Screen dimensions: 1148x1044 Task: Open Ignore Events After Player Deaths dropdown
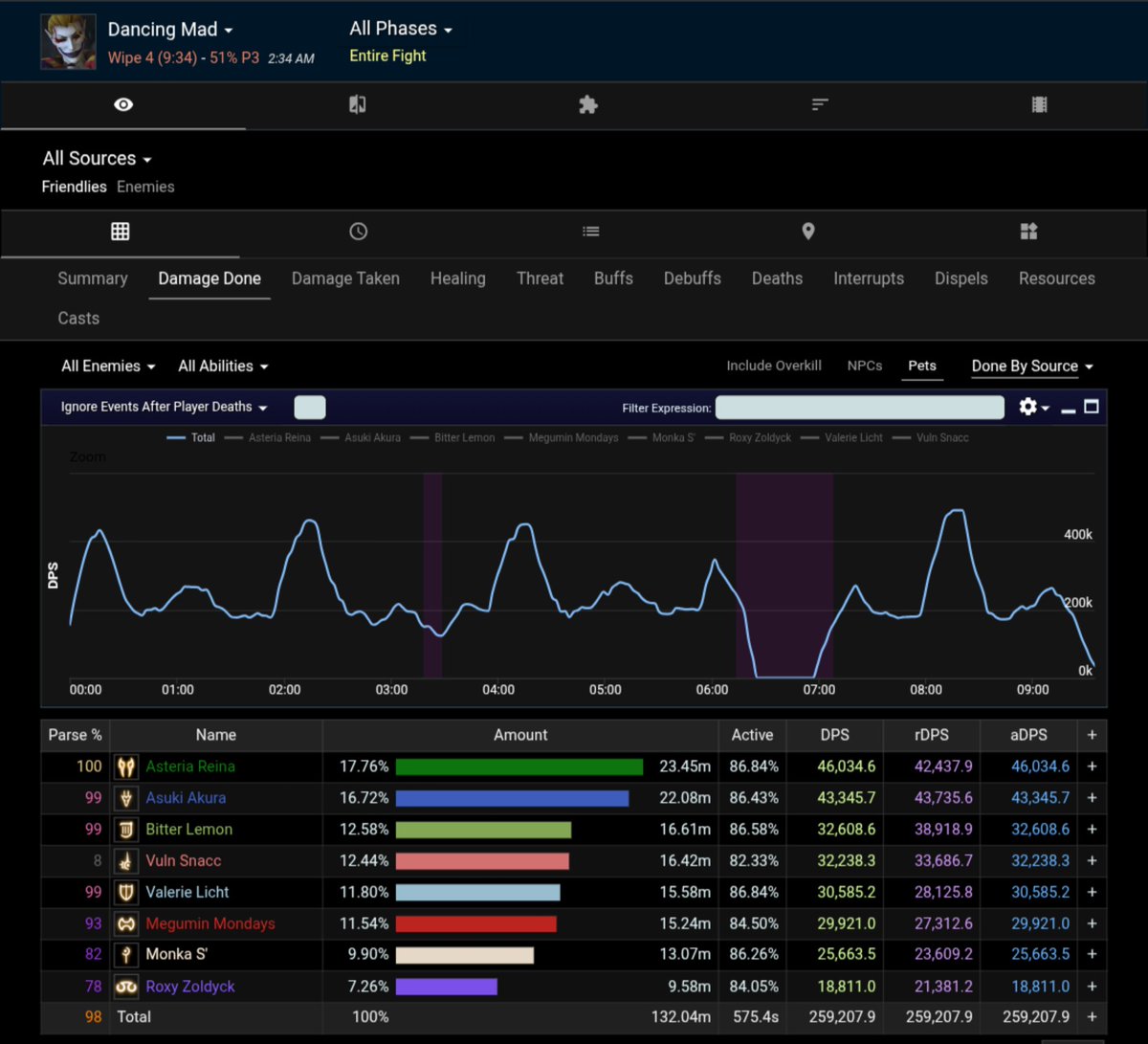point(164,407)
